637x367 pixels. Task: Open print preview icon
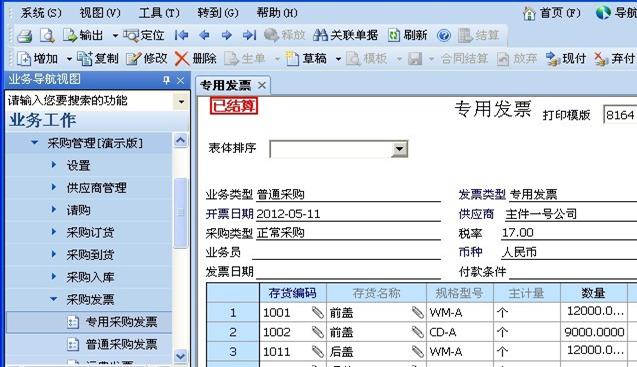click(47, 36)
